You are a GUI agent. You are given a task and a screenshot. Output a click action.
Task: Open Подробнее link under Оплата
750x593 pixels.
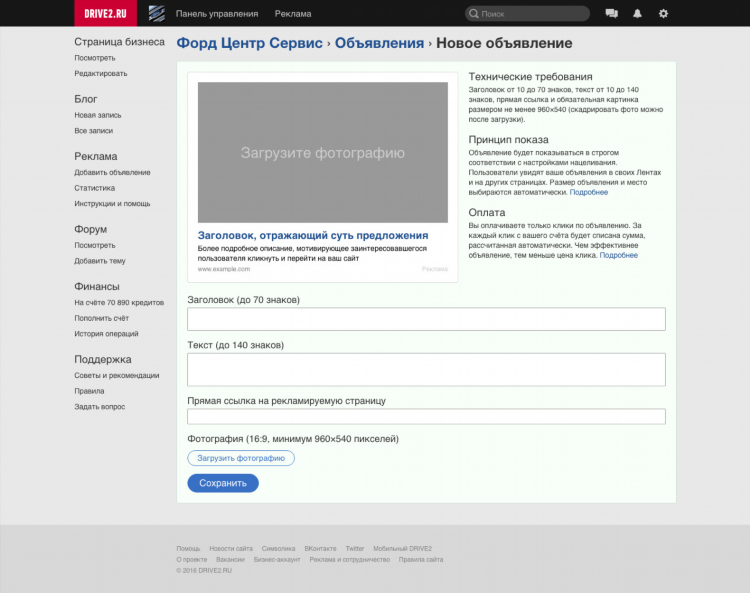618,255
